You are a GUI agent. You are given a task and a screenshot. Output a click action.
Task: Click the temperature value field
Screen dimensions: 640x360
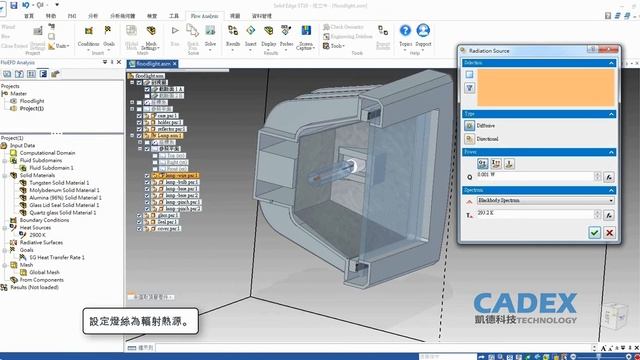[535, 215]
